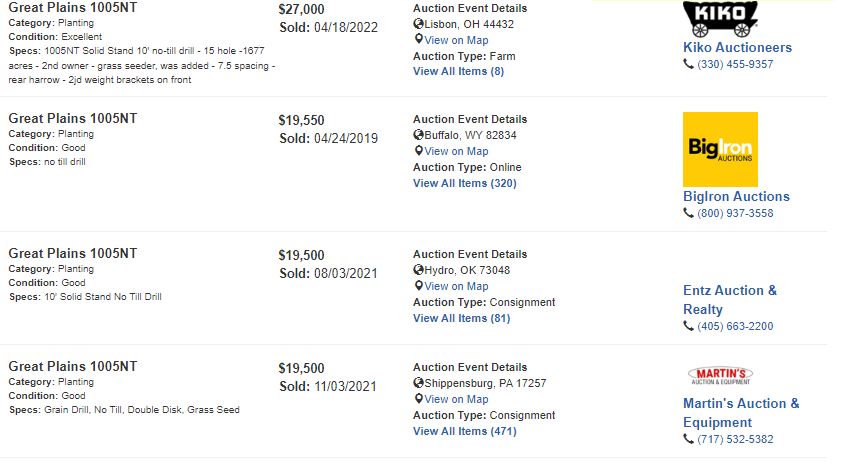Open View All Items (320) link
The height and width of the screenshot is (463, 858).
(x=465, y=183)
